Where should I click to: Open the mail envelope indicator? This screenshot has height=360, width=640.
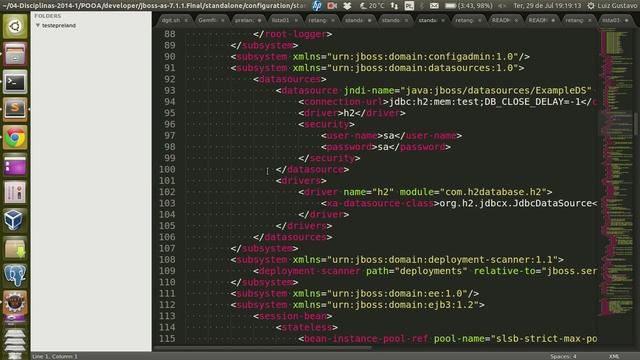coord(434,6)
